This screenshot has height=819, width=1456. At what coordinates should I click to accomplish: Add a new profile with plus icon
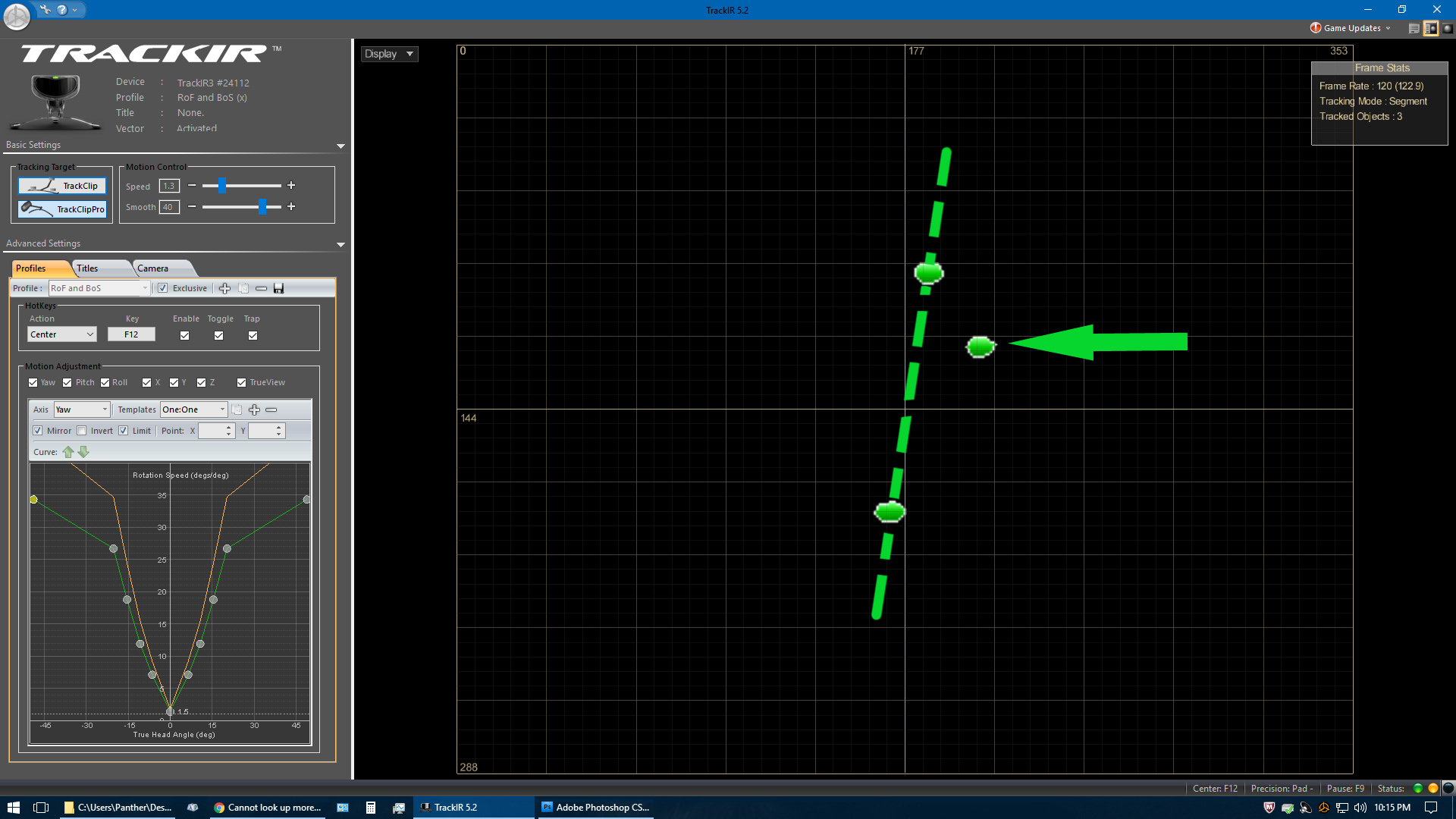coord(224,288)
